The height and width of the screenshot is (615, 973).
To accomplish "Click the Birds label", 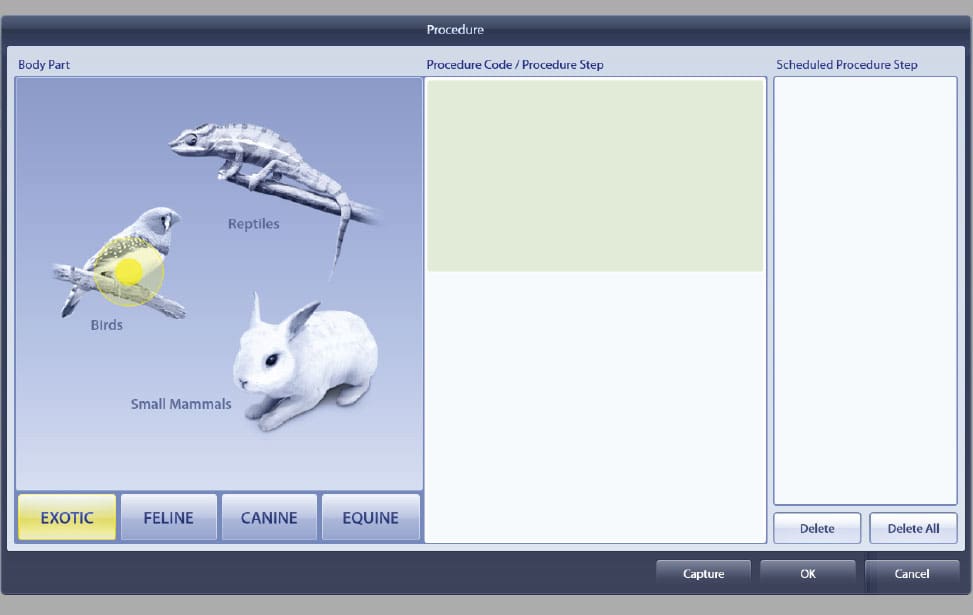I will (x=107, y=325).
